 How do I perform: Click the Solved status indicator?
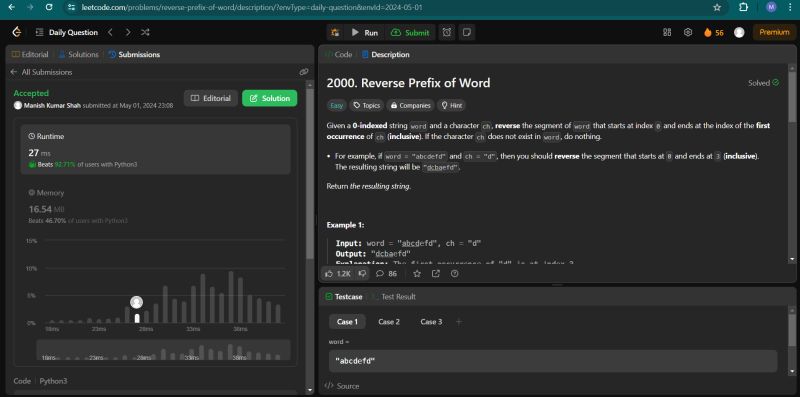click(x=763, y=83)
